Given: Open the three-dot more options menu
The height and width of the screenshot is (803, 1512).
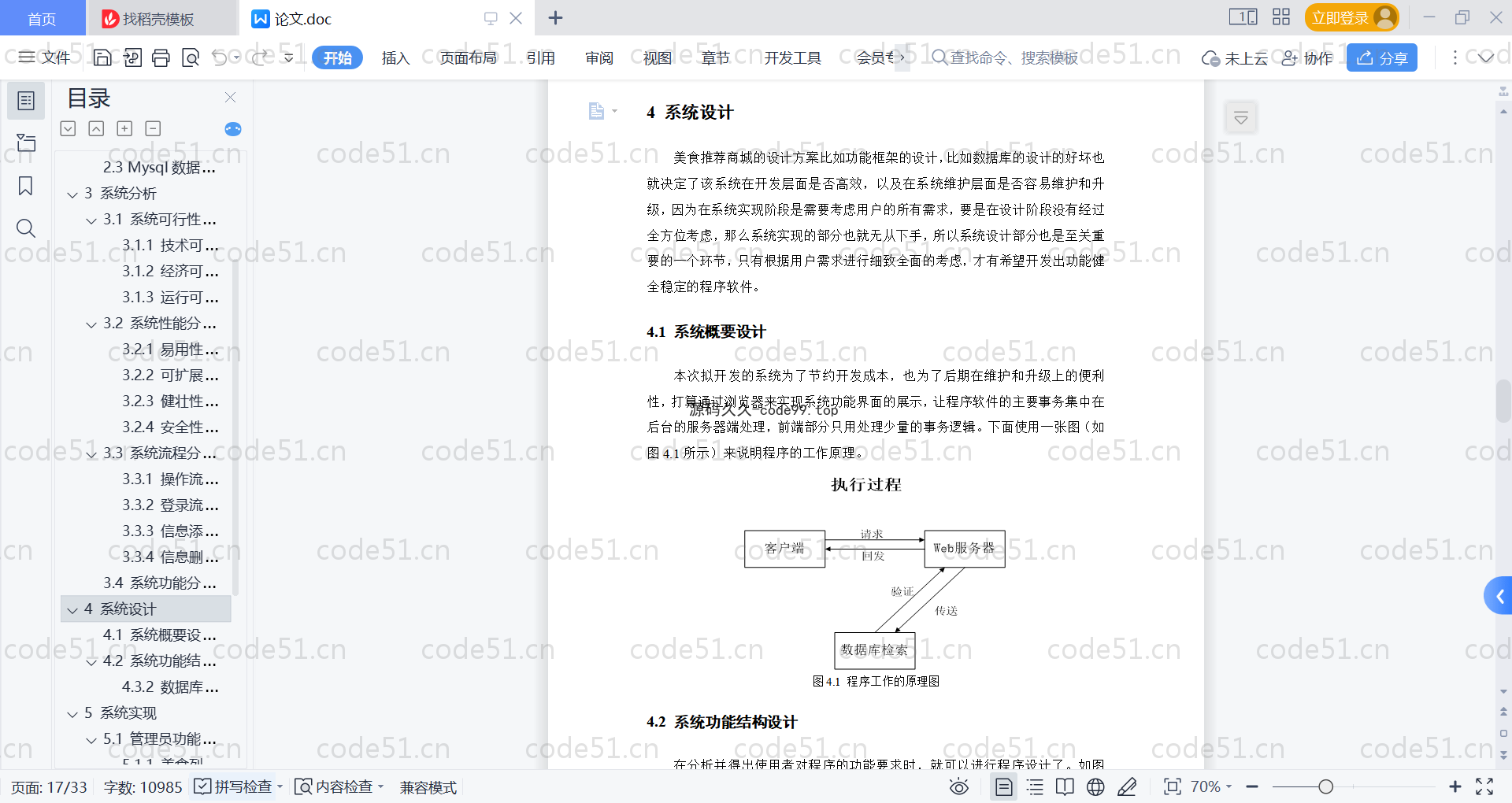Looking at the screenshot, I should tap(1455, 57).
